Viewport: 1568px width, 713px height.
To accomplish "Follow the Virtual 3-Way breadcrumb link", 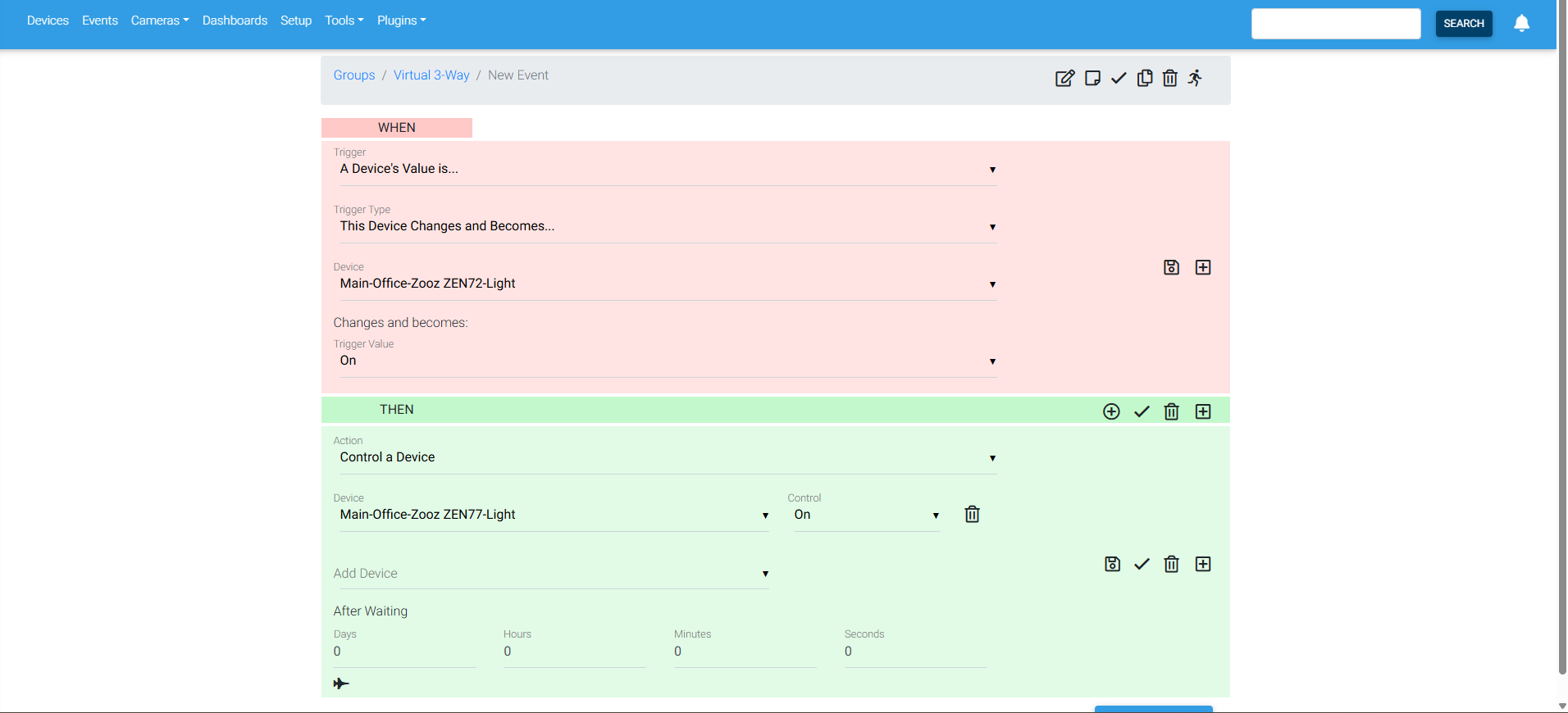I will pos(431,75).
